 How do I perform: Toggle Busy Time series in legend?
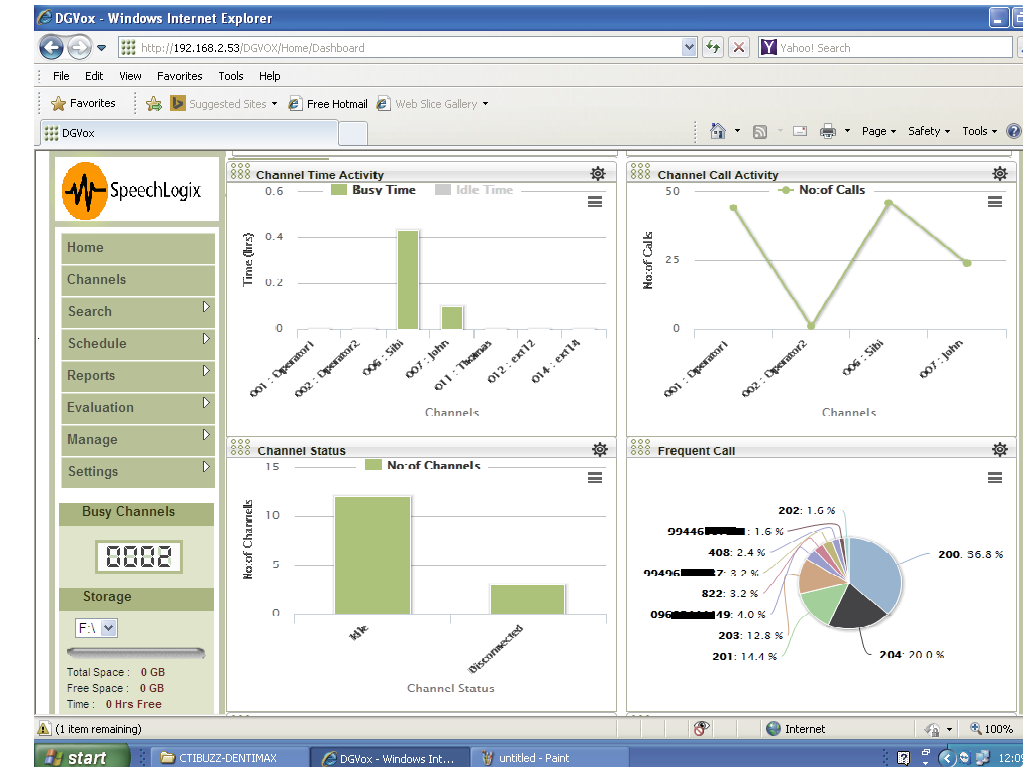click(x=373, y=190)
